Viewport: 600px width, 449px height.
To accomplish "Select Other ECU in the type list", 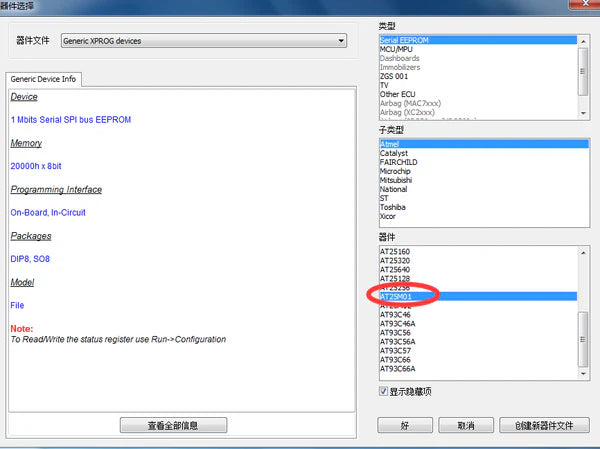I will 397,94.
